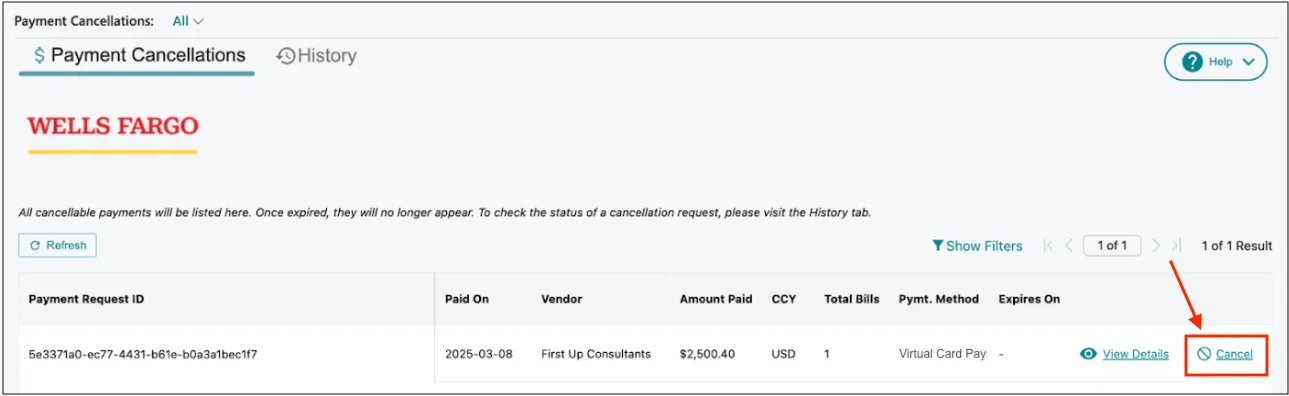Open the Payment Cancellations All dropdown

click(188, 20)
